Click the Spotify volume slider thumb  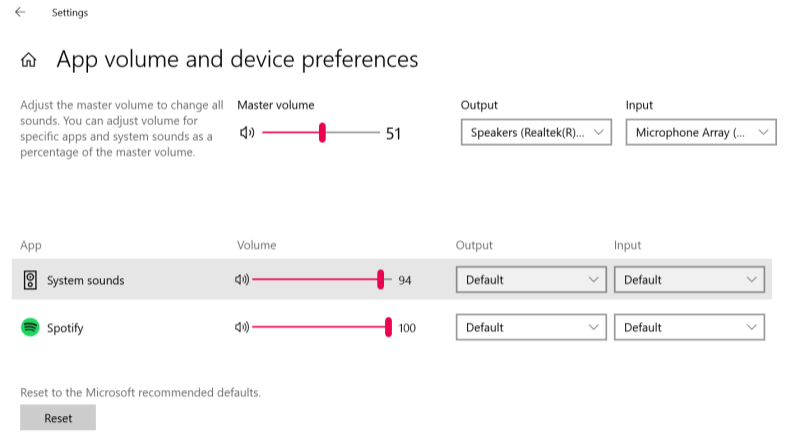point(388,327)
